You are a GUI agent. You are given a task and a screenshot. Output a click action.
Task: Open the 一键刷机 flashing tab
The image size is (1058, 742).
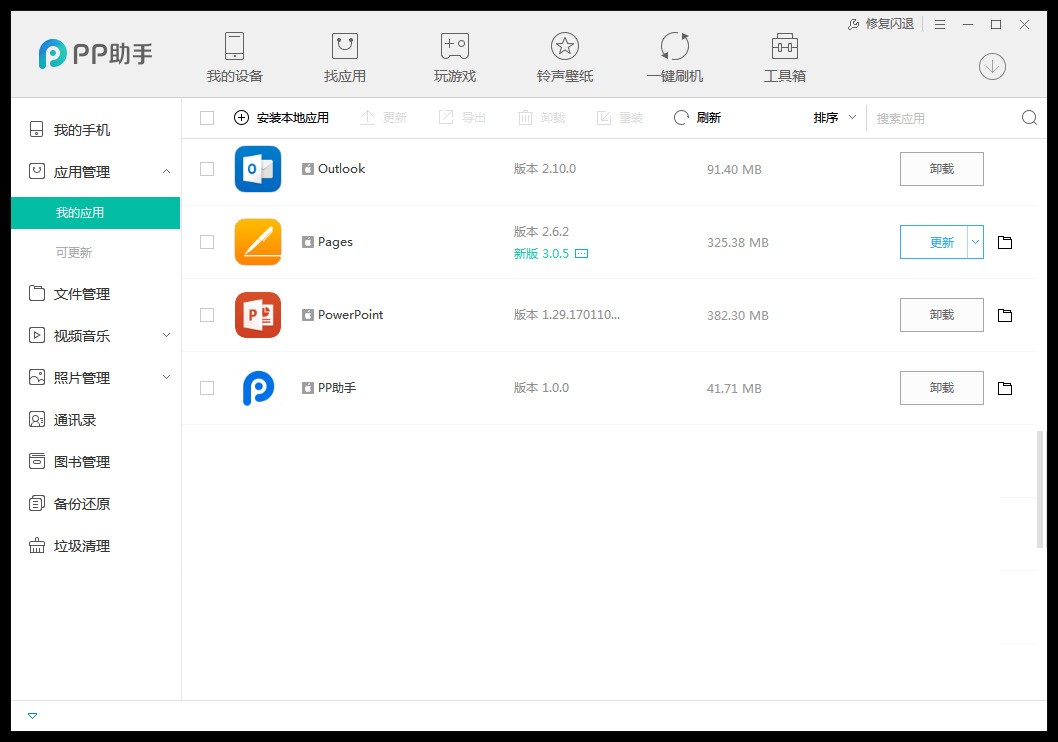coord(675,57)
